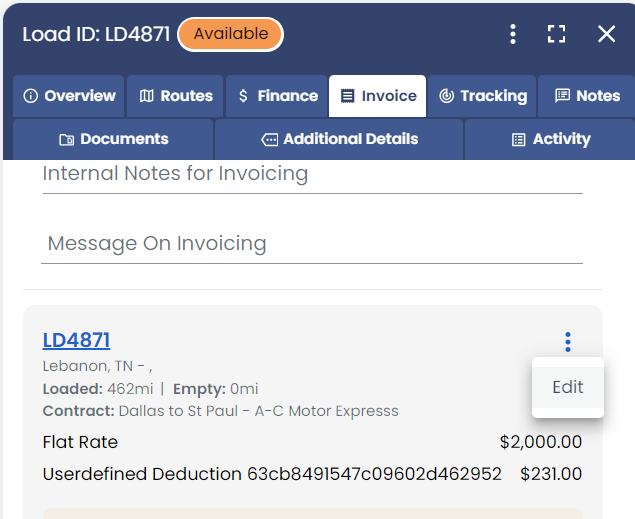Click the Userdefined Deduction amount $231.00
Viewport: 635px width, 519px height.
click(551, 474)
